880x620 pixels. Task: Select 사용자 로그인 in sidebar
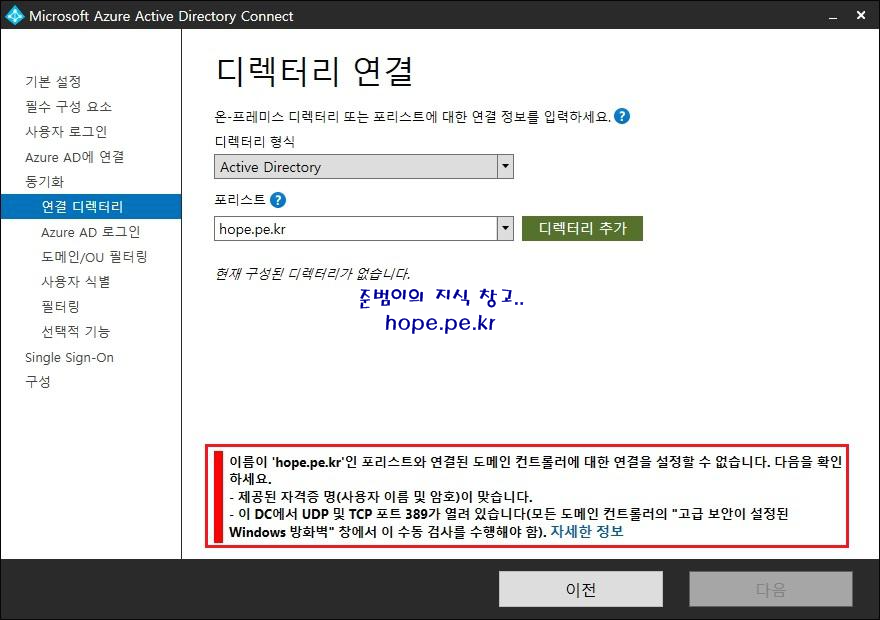click(66, 131)
